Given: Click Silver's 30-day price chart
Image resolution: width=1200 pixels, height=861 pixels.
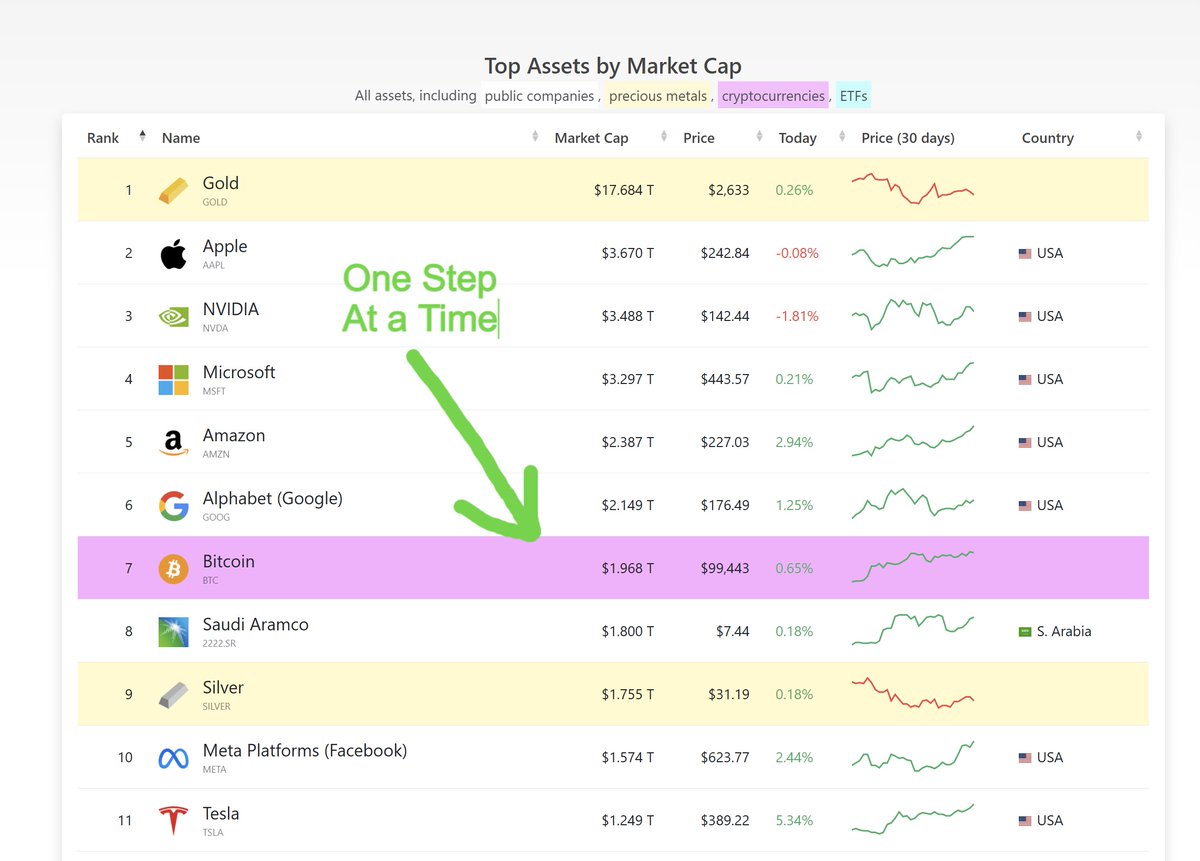Looking at the screenshot, I should pyautogui.click(x=913, y=692).
